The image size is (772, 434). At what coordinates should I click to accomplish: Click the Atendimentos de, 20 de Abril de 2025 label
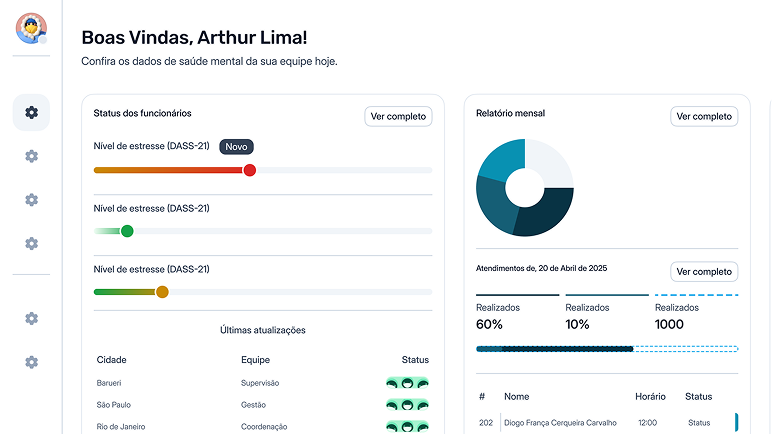point(541,268)
